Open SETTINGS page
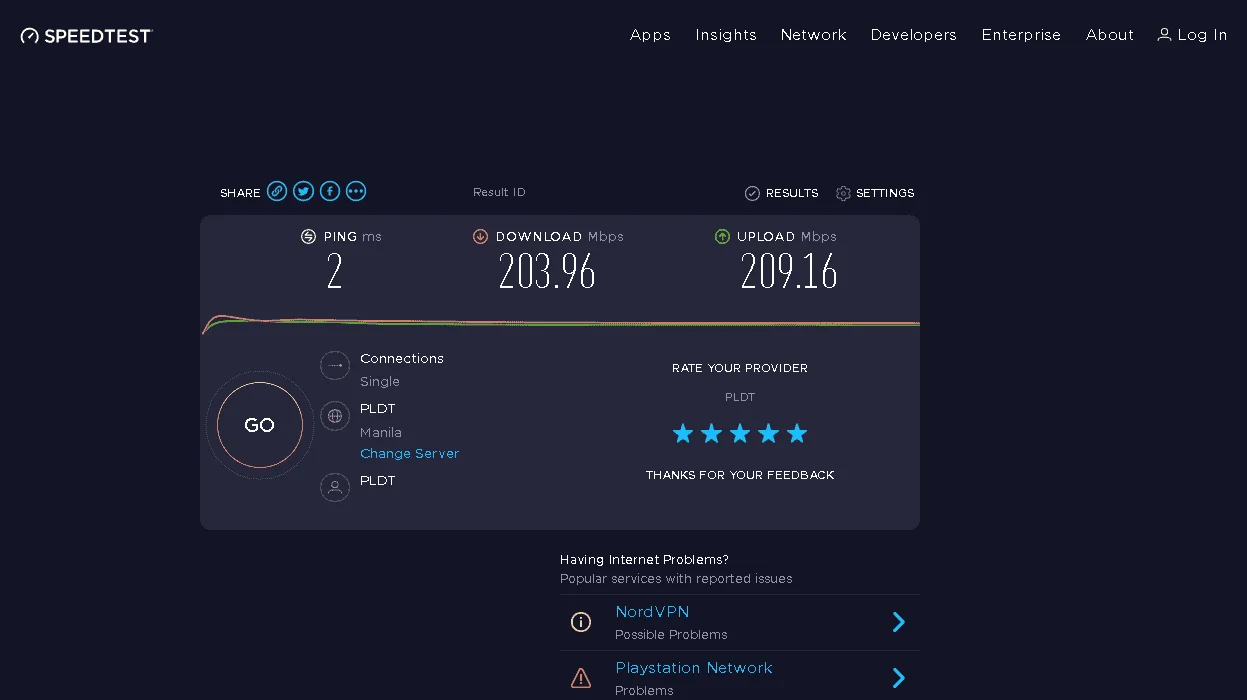 coord(885,193)
